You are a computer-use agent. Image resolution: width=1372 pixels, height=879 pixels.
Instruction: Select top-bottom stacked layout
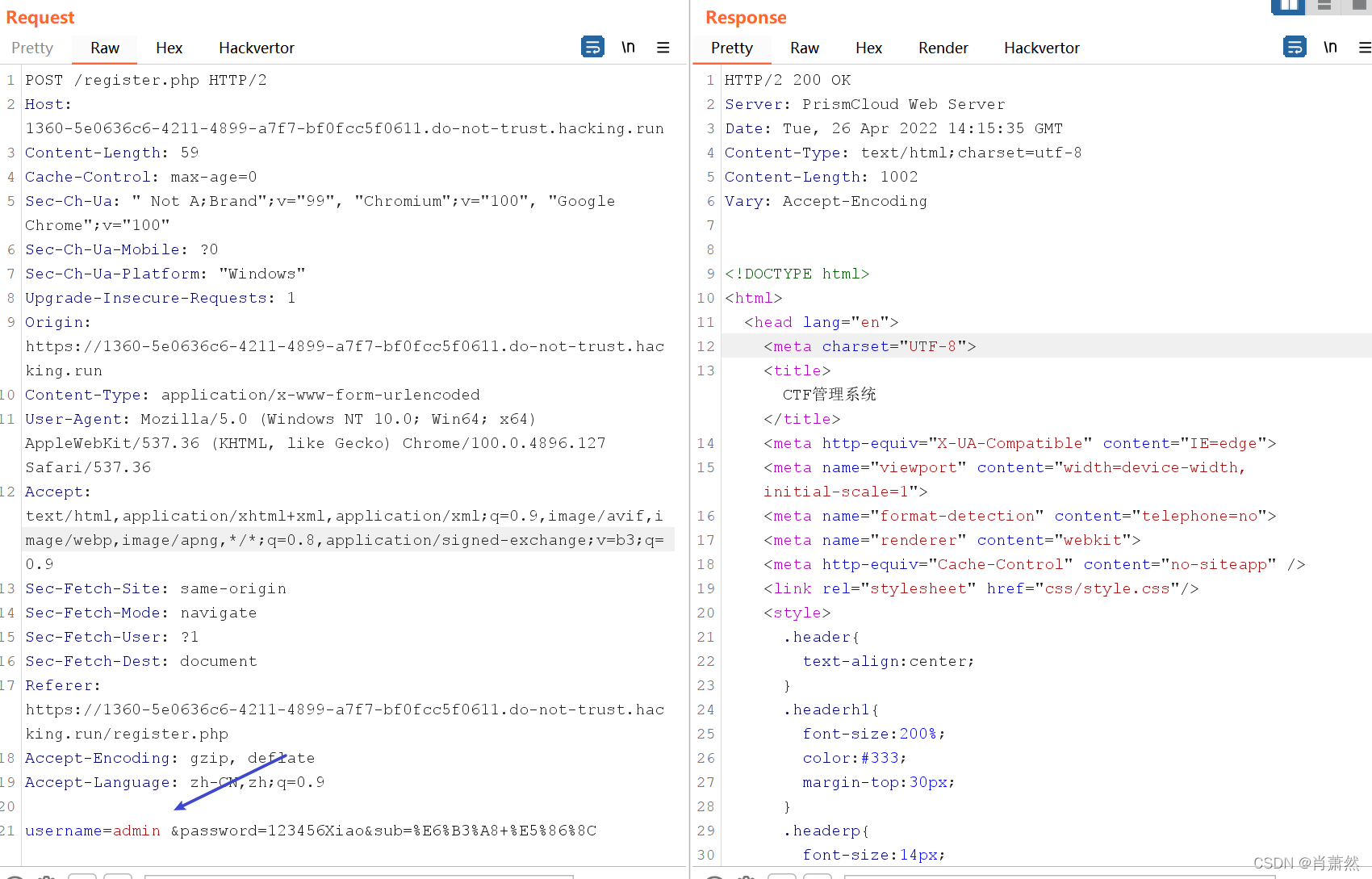(x=1324, y=6)
